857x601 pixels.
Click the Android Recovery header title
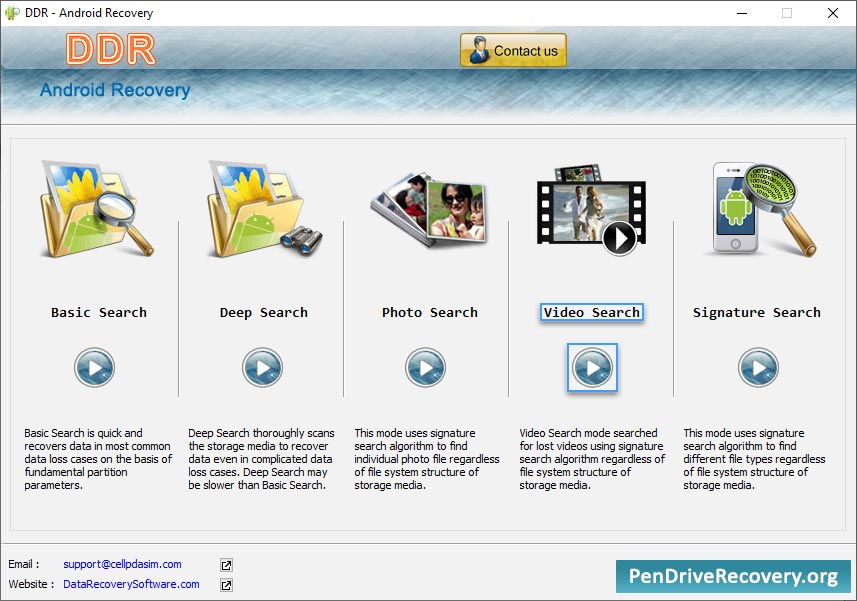pos(115,90)
